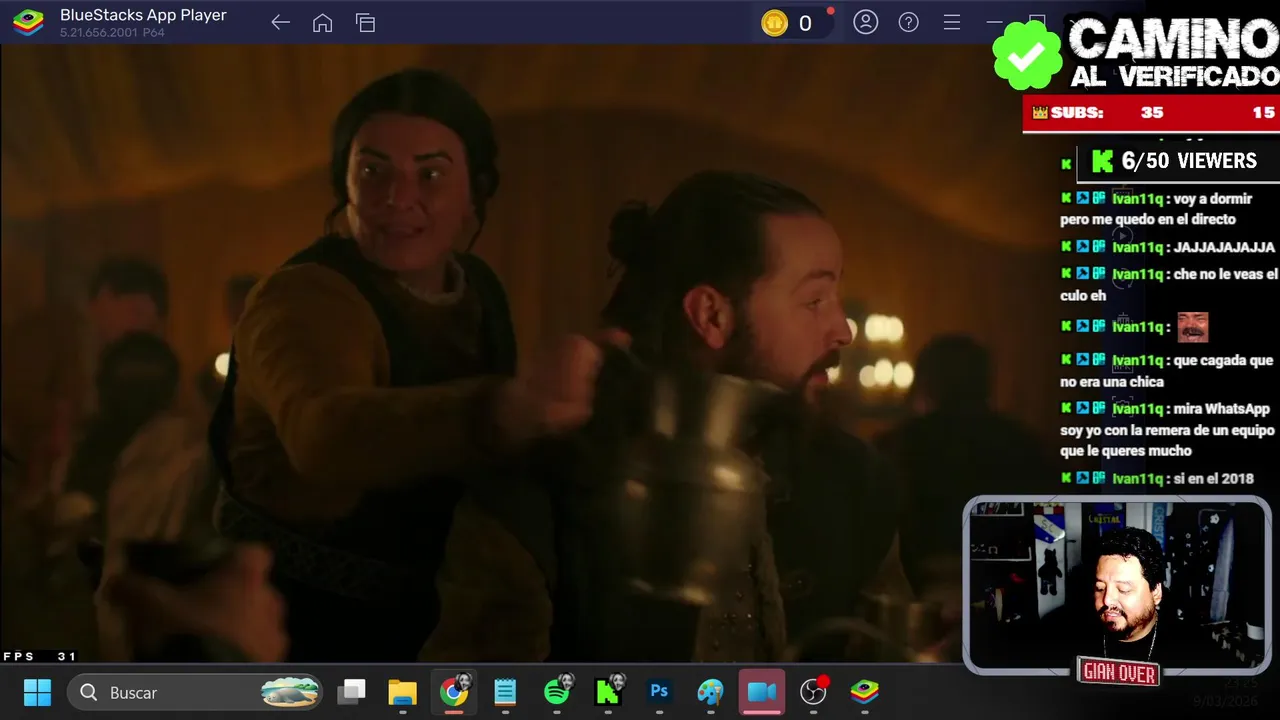Open the Windows Start menu
Image resolution: width=1280 pixels, height=720 pixels.
pos(37,692)
